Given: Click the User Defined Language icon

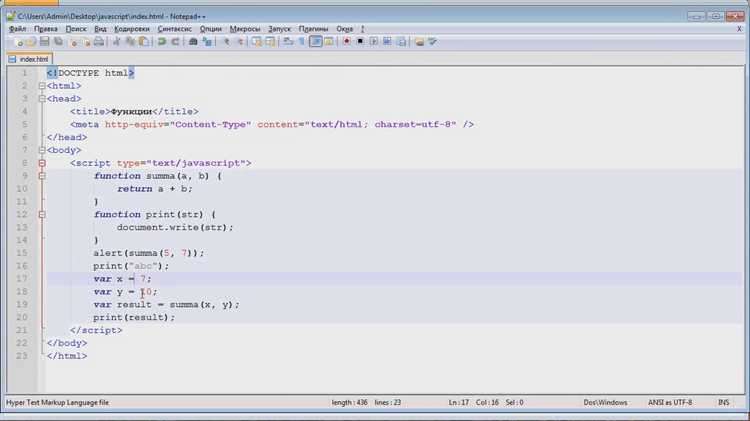Looking at the screenshot, I should pos(329,42).
